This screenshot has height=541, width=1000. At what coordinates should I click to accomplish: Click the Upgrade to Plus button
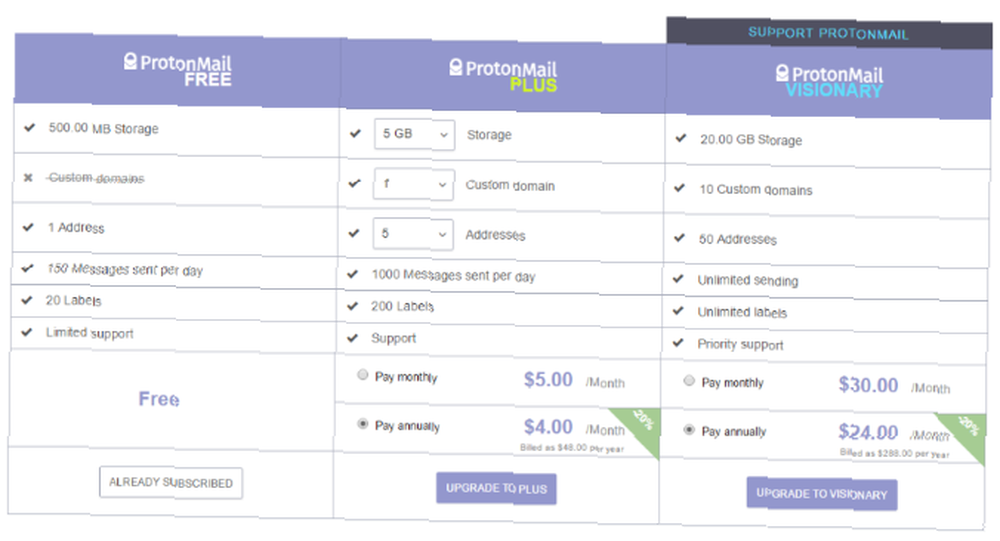496,489
